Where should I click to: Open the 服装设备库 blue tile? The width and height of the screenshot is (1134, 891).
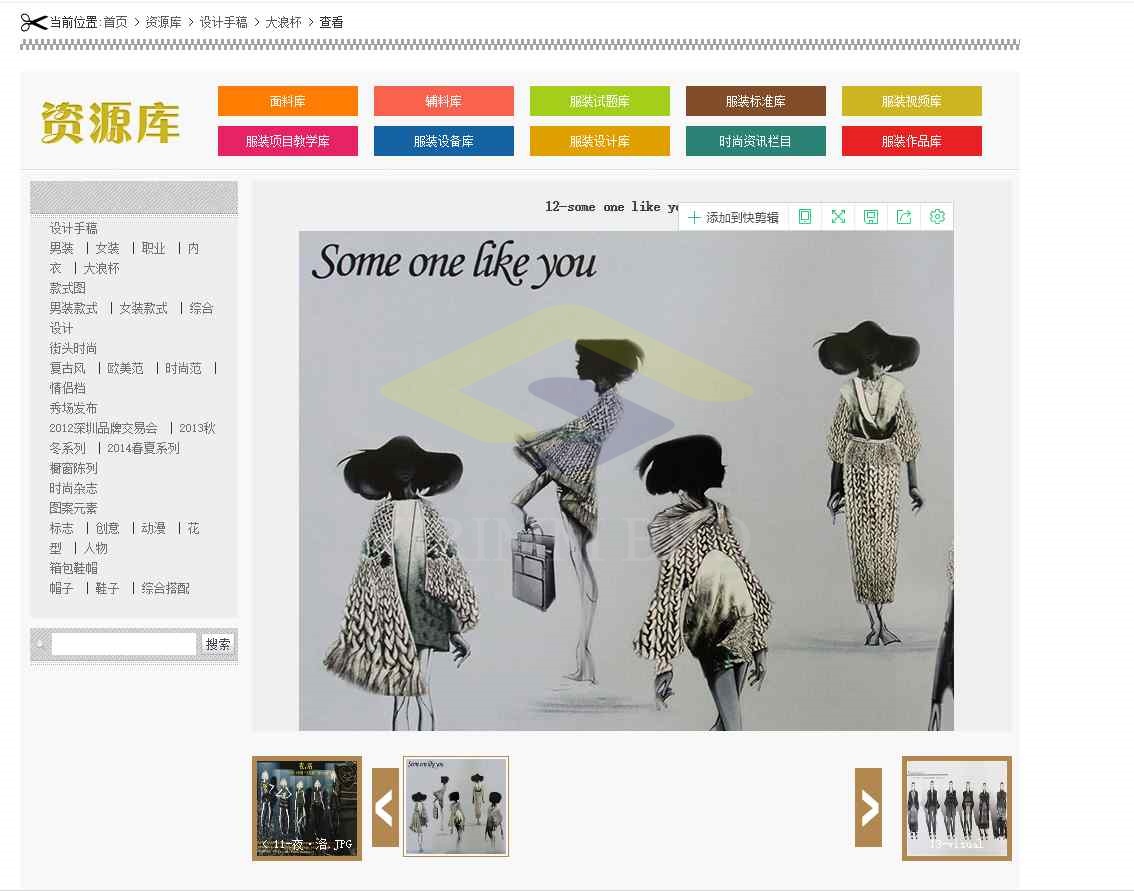click(444, 141)
